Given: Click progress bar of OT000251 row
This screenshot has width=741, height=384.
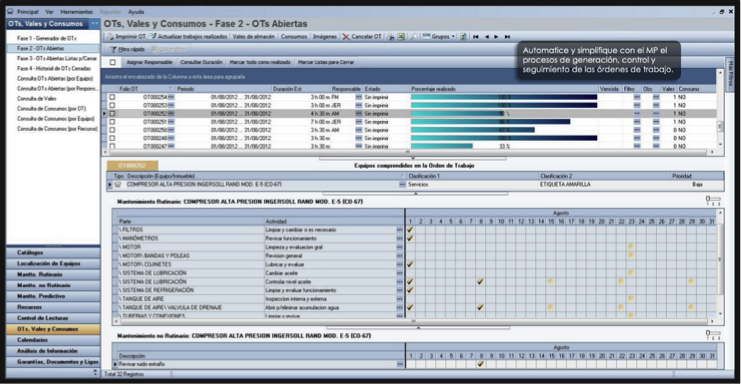Looking at the screenshot, I should pyautogui.click(x=491, y=121).
